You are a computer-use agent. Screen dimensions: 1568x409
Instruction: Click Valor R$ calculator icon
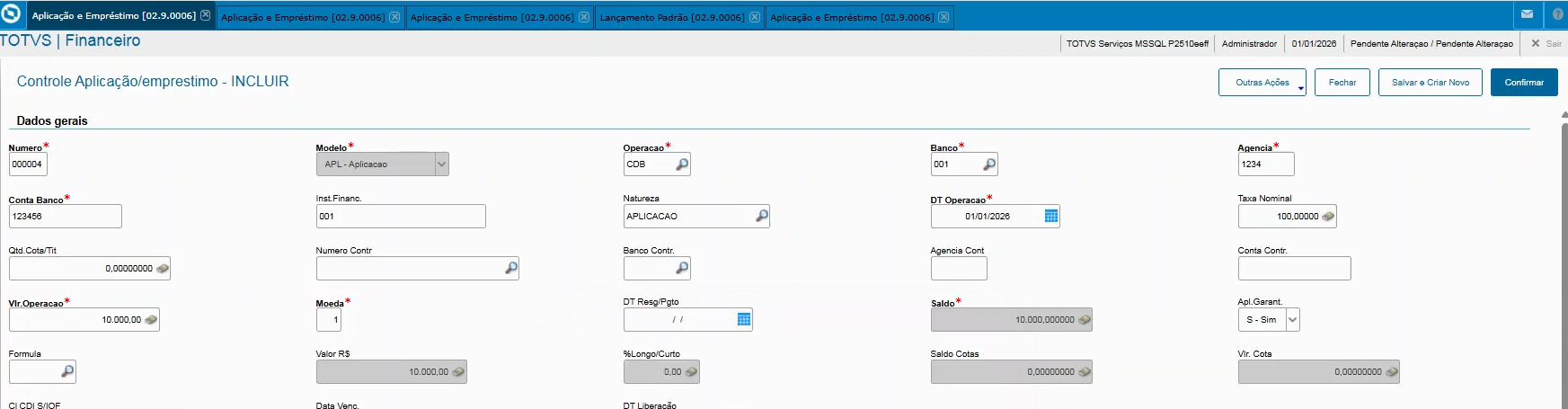[x=458, y=371]
